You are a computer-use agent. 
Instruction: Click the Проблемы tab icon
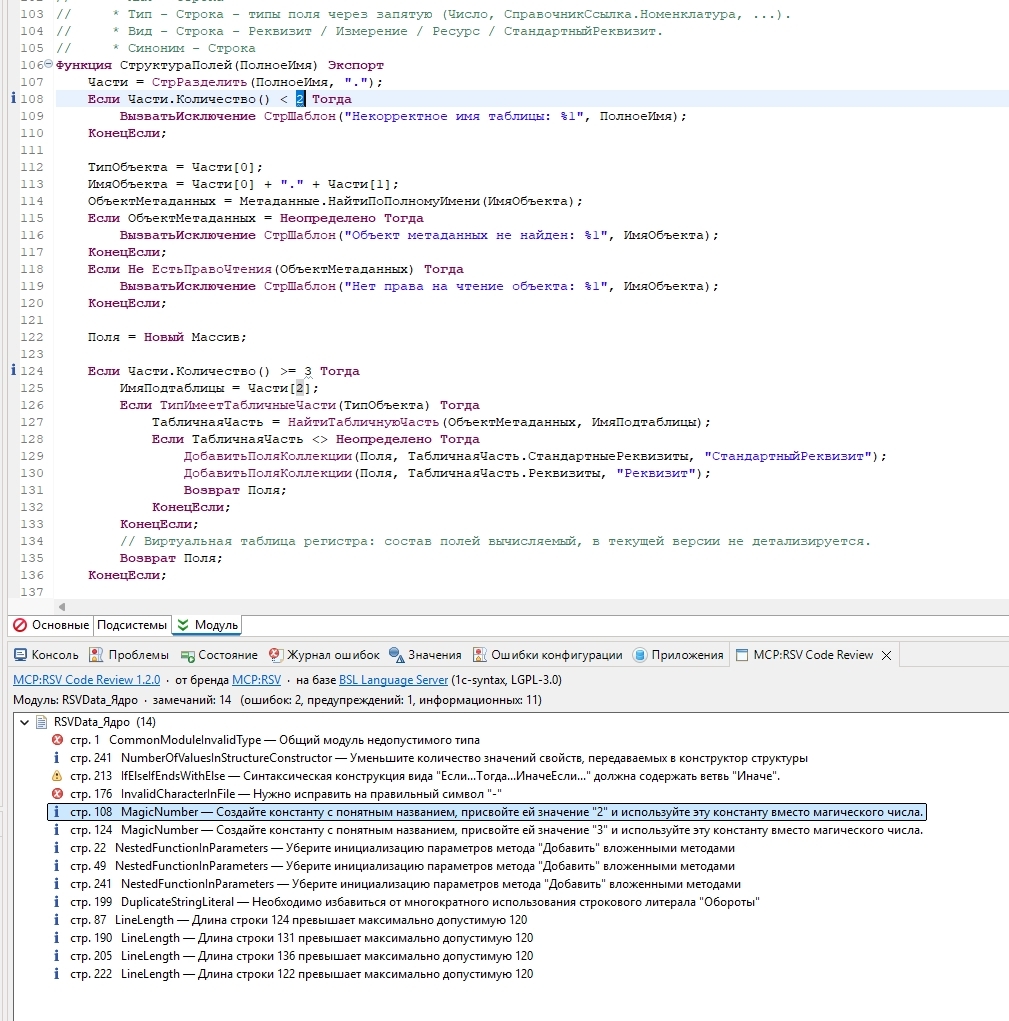click(96, 655)
